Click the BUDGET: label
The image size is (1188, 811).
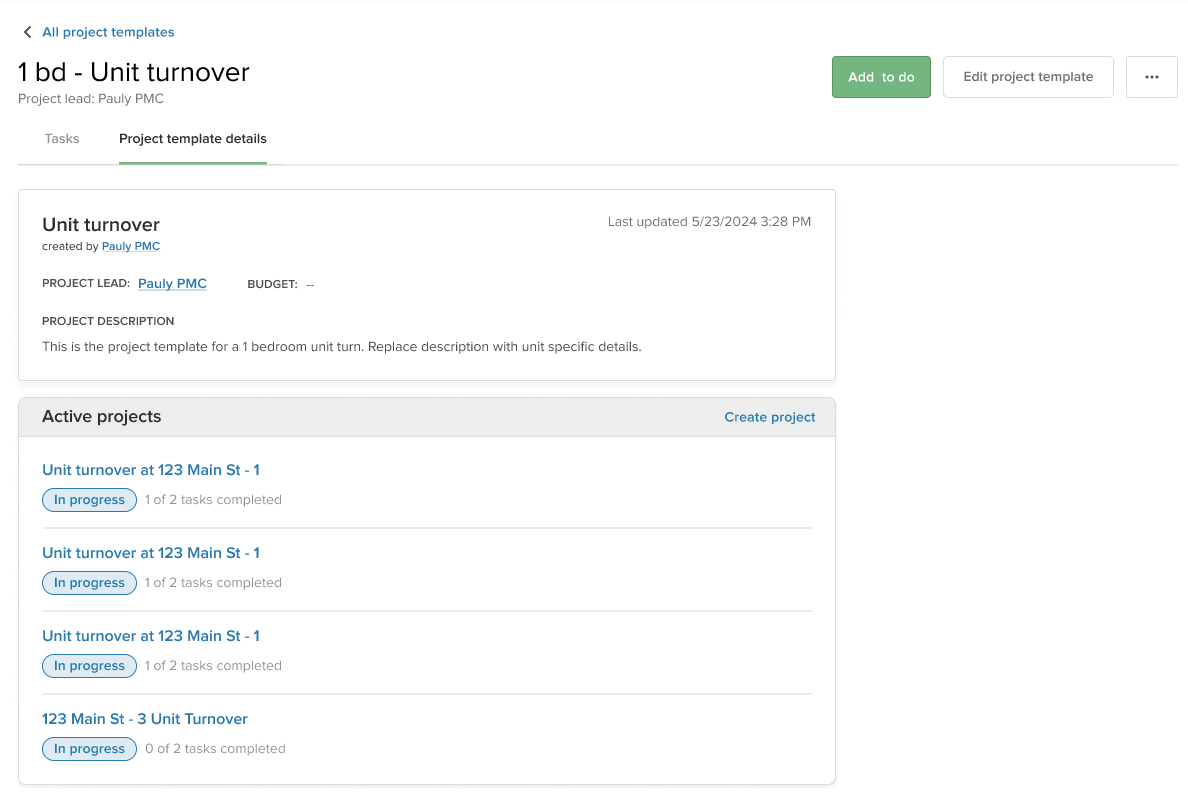tap(272, 284)
